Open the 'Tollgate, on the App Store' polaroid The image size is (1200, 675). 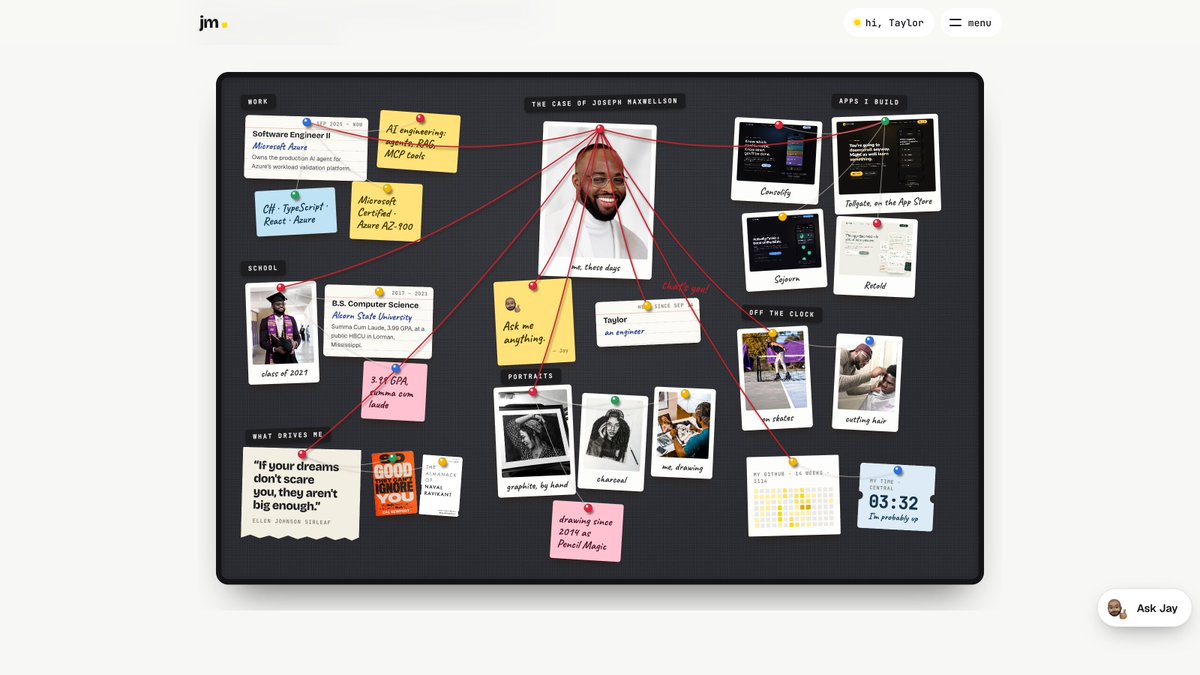click(x=886, y=164)
